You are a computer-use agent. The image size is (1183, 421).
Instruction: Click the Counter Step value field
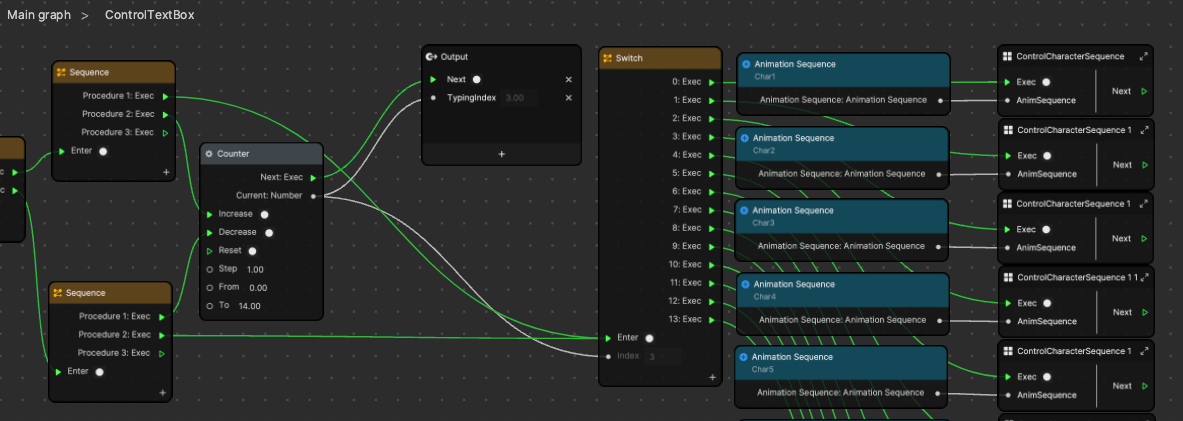point(254,269)
